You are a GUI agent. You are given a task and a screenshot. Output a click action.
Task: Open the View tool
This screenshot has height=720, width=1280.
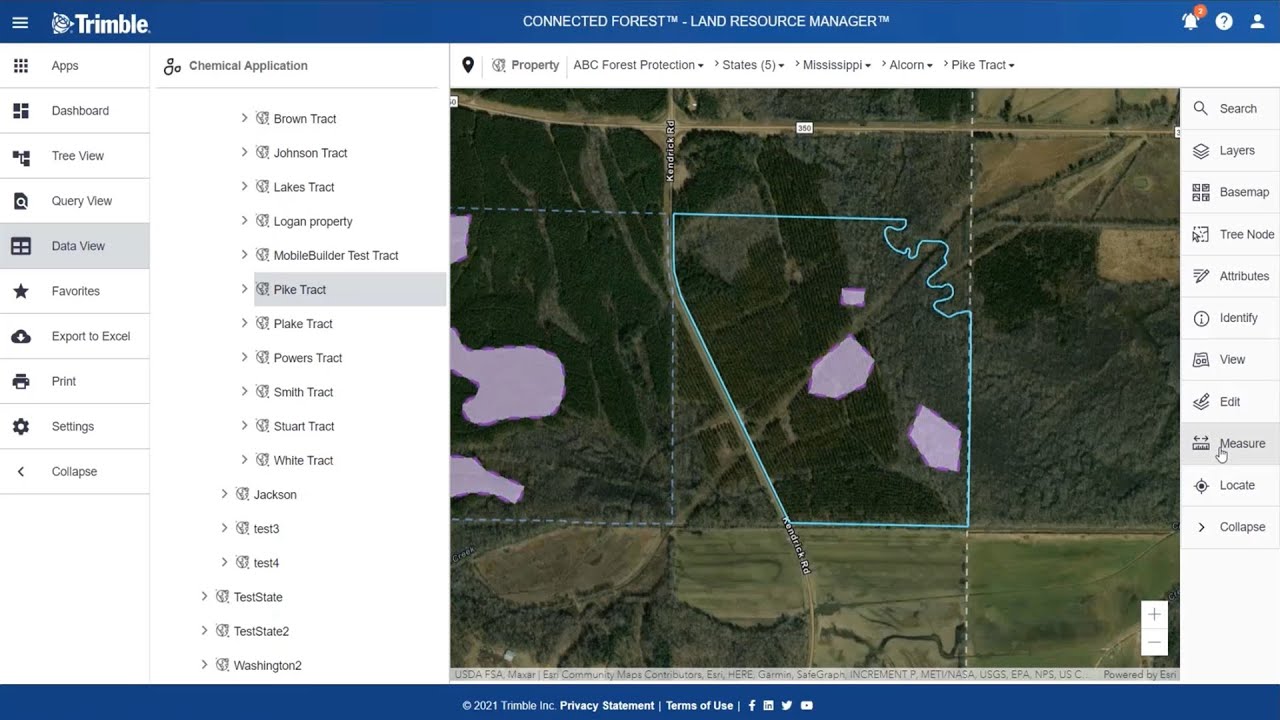point(1230,360)
